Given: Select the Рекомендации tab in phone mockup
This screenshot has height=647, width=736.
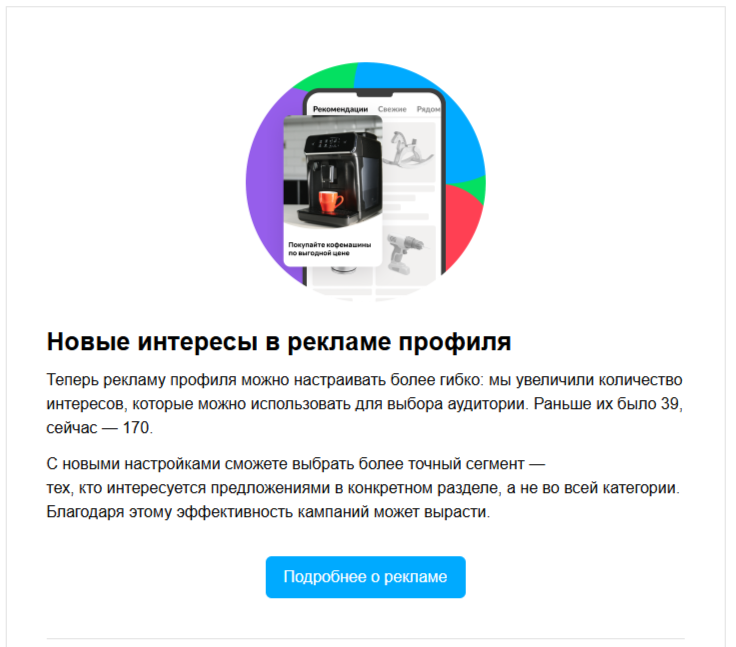Looking at the screenshot, I should click(x=340, y=109).
